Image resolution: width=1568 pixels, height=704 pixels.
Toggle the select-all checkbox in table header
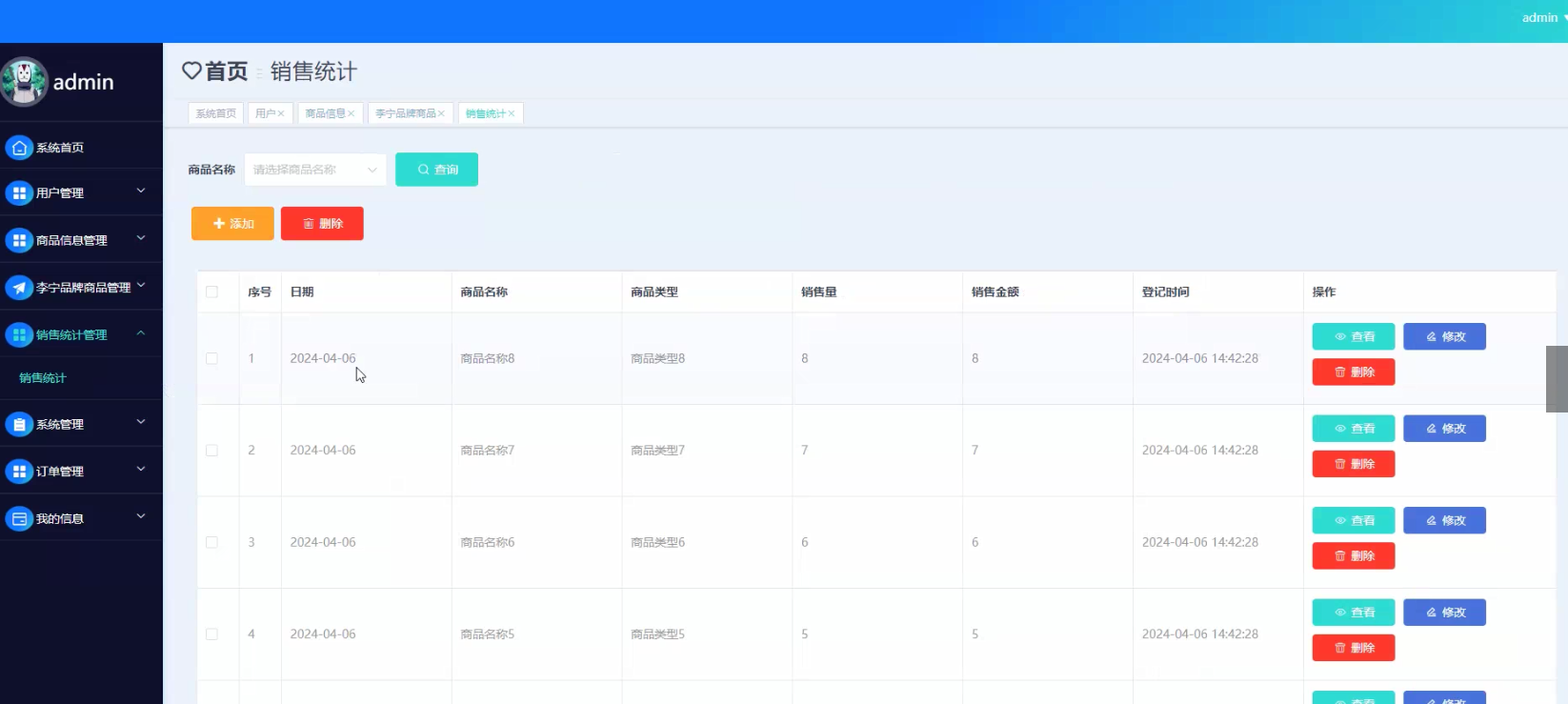point(211,292)
